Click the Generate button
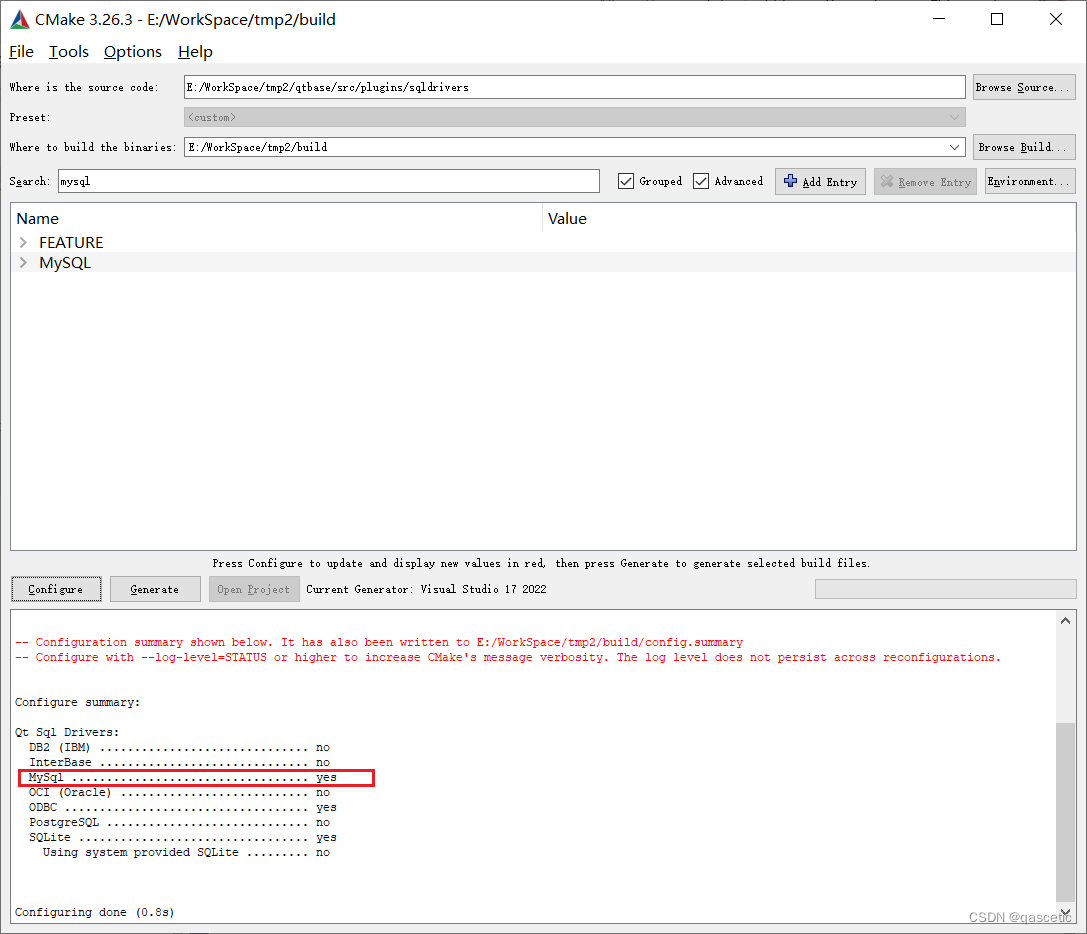Image resolution: width=1087 pixels, height=934 pixels. 155,589
